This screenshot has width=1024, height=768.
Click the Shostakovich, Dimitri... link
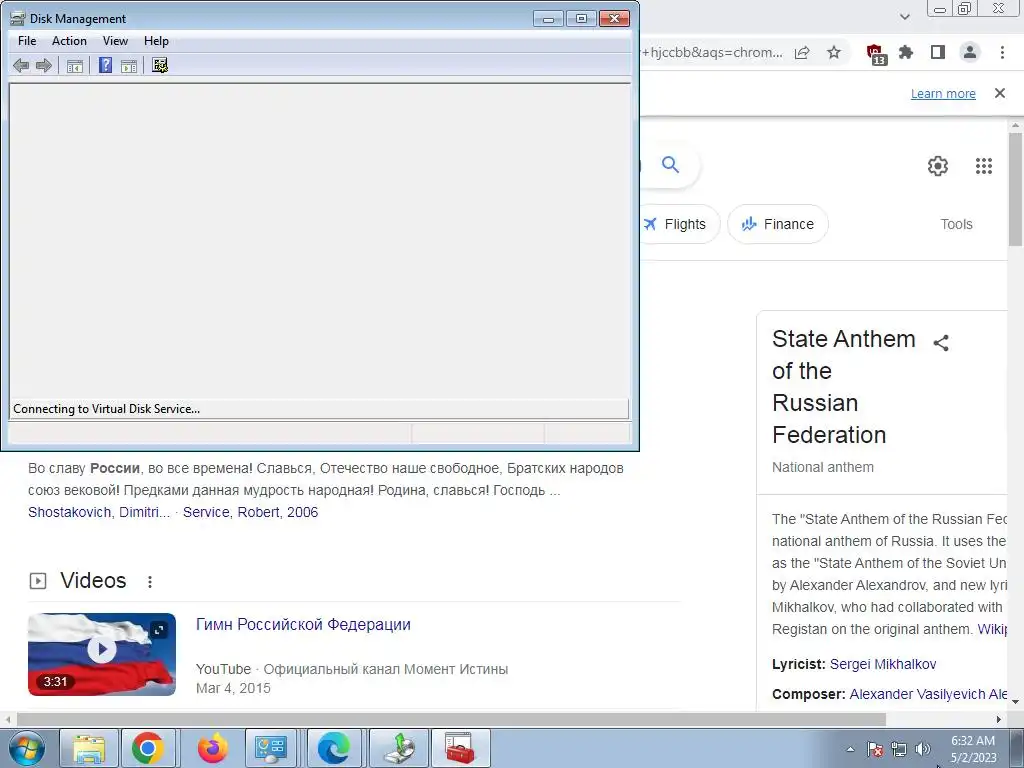tap(99, 512)
